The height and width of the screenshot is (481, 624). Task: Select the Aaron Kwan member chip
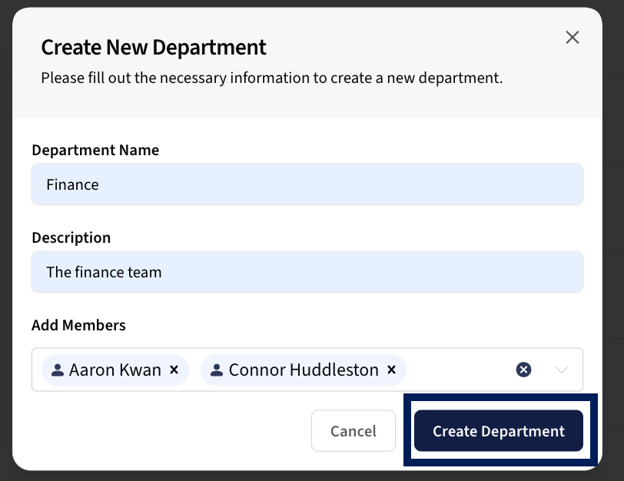tap(115, 370)
